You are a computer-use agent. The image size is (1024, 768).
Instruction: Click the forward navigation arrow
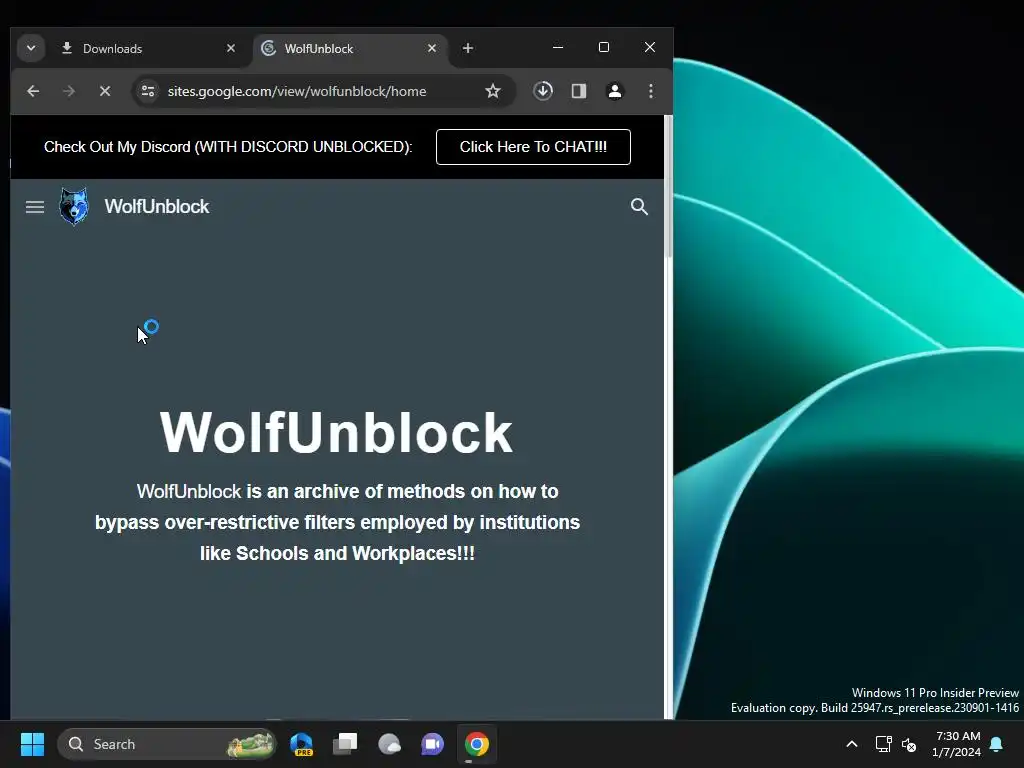tap(69, 91)
